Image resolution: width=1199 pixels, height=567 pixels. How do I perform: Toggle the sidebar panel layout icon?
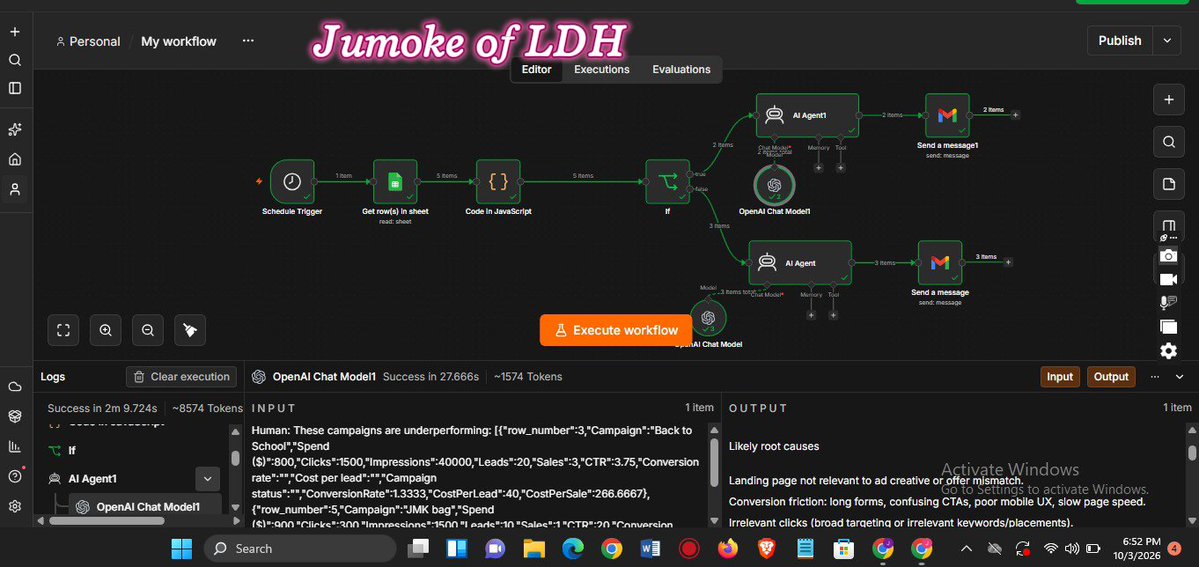click(x=15, y=88)
